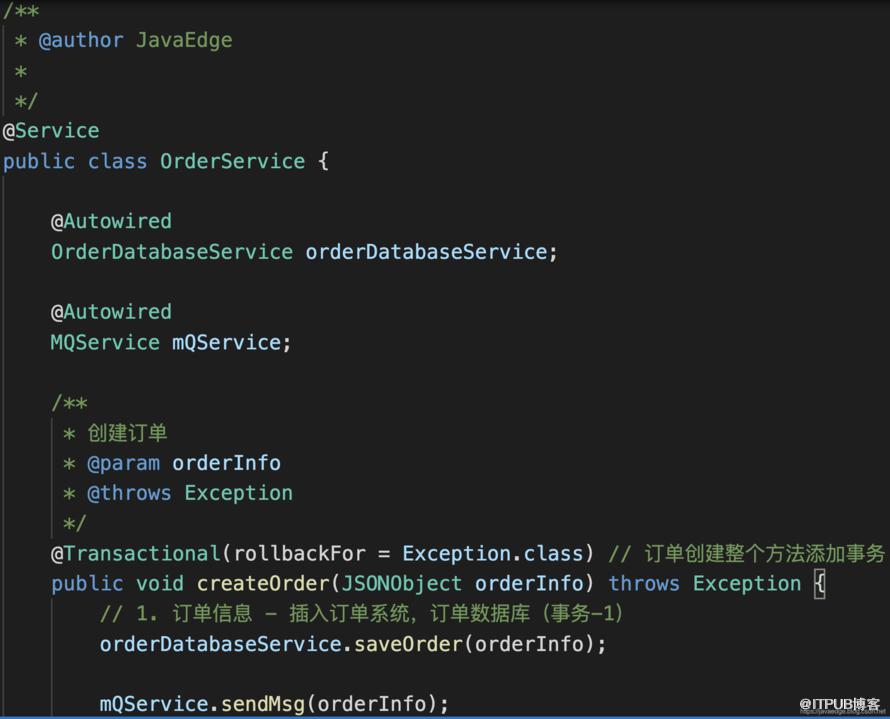Click the first @Autowired annotation
890x719 pixels.
(x=111, y=221)
